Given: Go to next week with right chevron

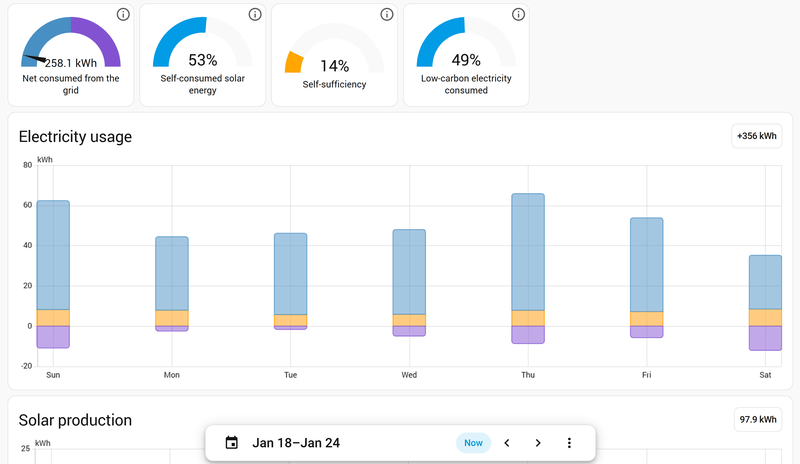Looking at the screenshot, I should pyautogui.click(x=538, y=443).
